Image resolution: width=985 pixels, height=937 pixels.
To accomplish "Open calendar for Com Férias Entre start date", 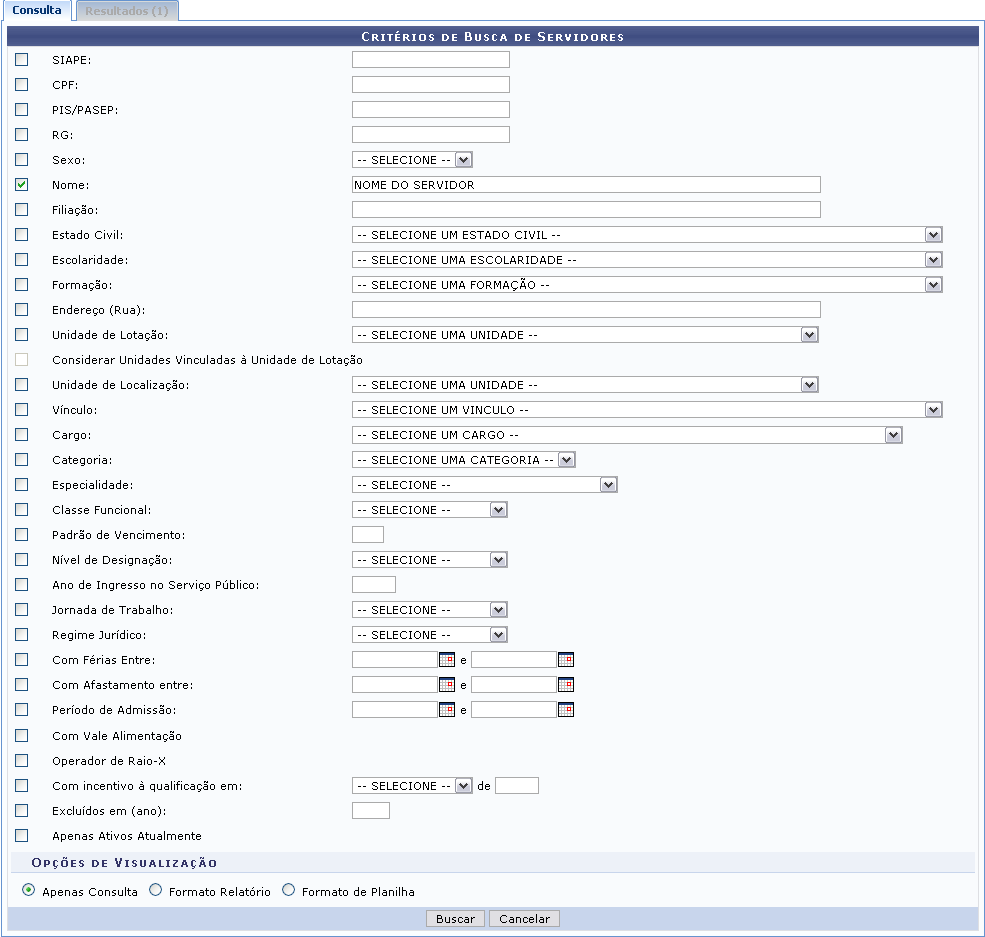I will tap(447, 660).
